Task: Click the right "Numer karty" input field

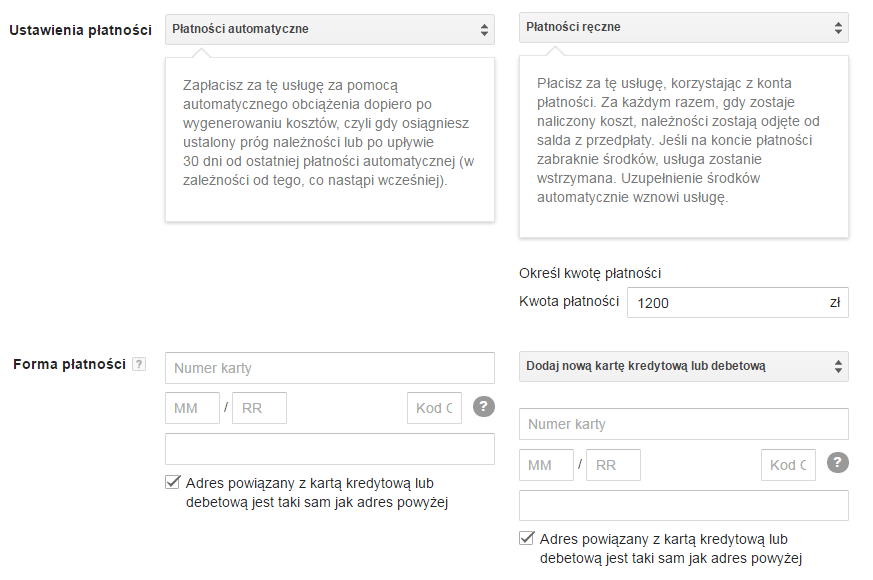Action: (683, 424)
